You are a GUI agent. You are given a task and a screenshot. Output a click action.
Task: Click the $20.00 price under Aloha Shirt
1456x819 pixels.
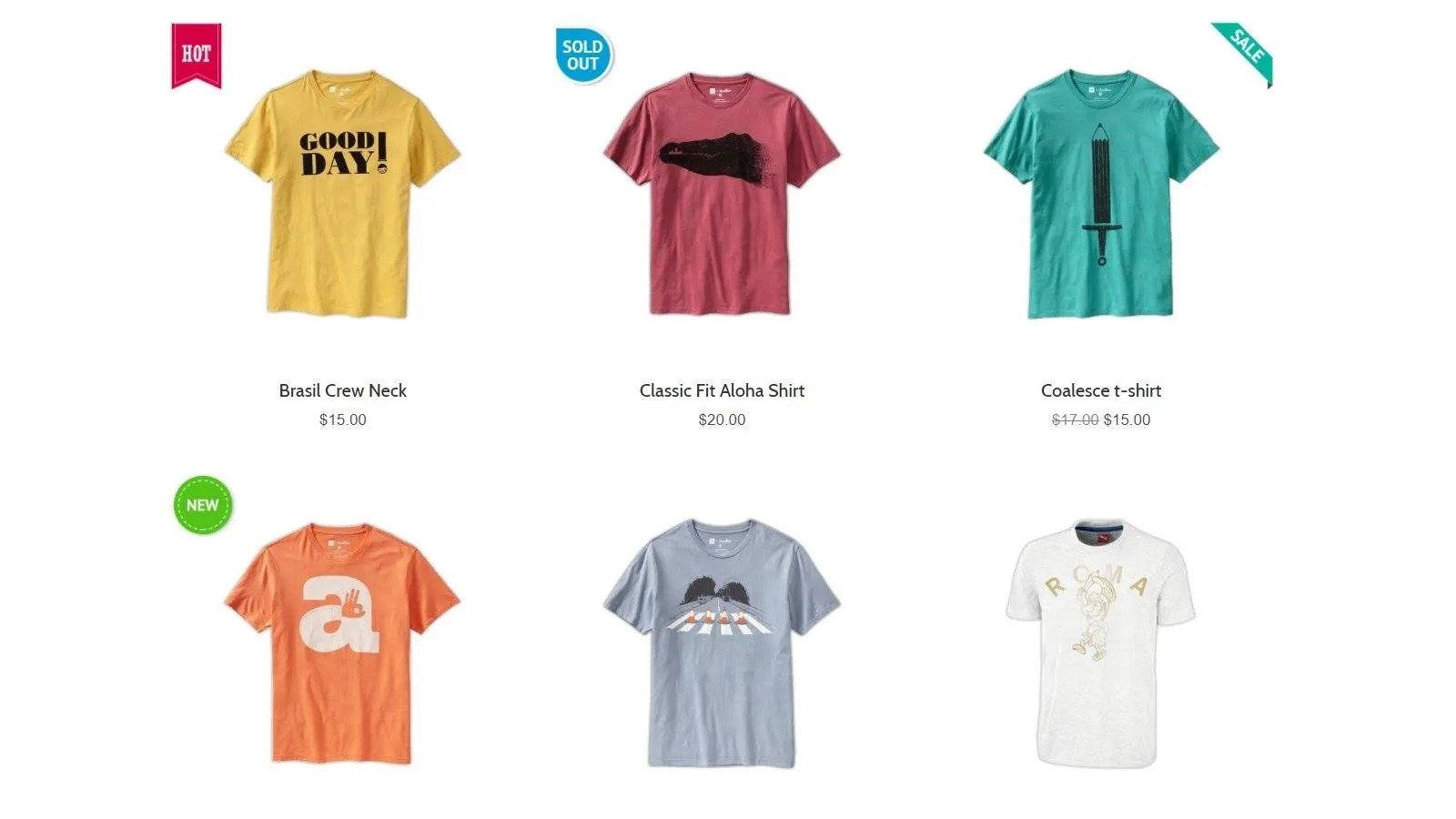point(722,420)
